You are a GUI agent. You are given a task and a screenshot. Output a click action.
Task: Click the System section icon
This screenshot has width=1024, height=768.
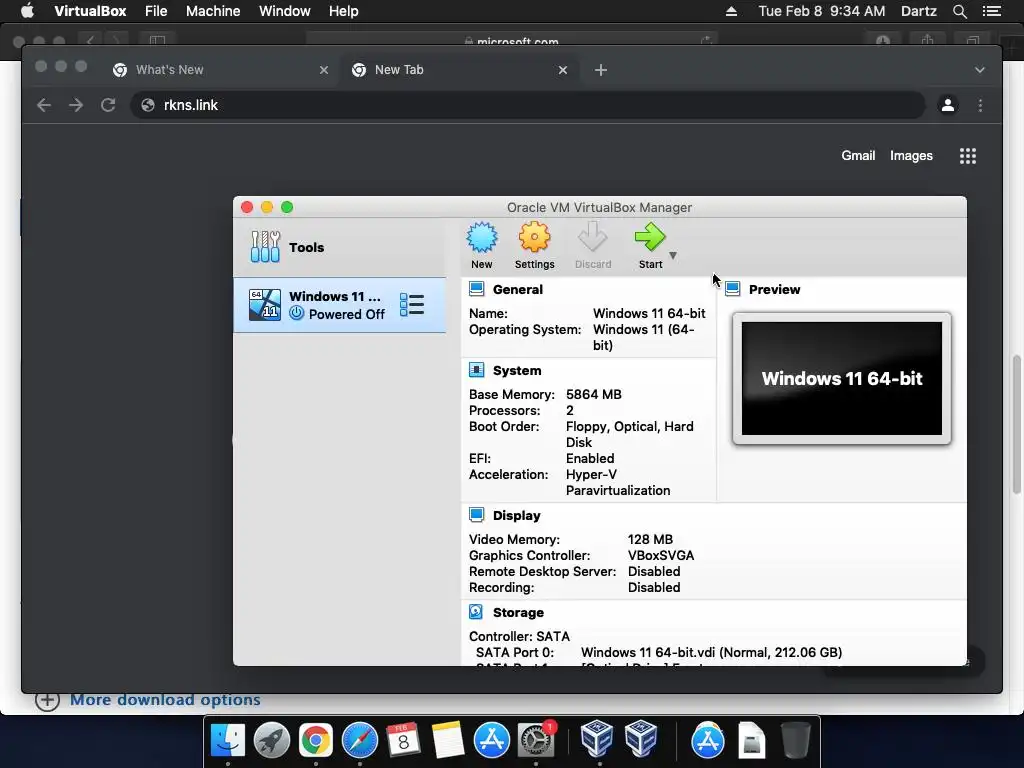coord(477,370)
